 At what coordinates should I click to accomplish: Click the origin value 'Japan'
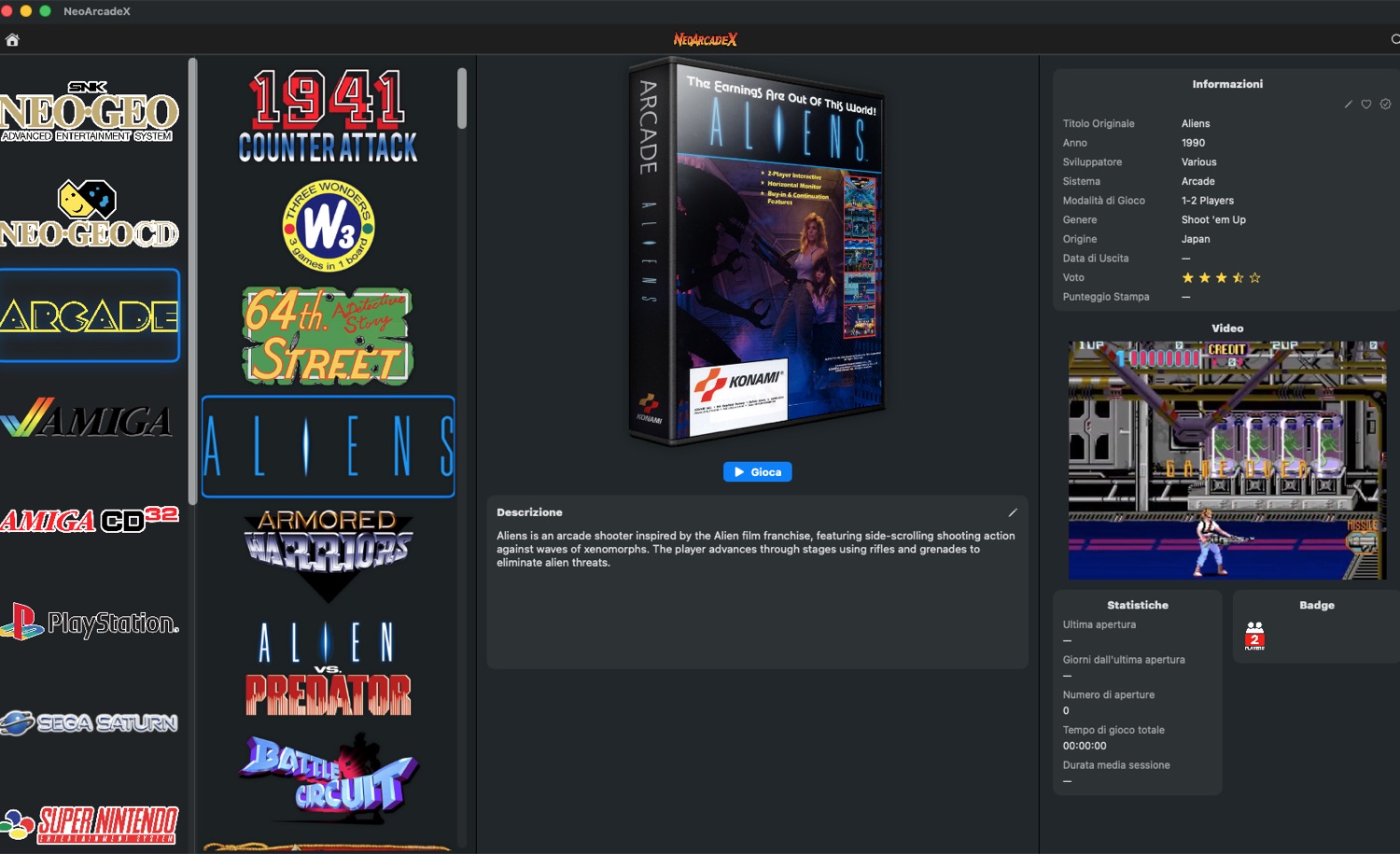[x=1196, y=240]
